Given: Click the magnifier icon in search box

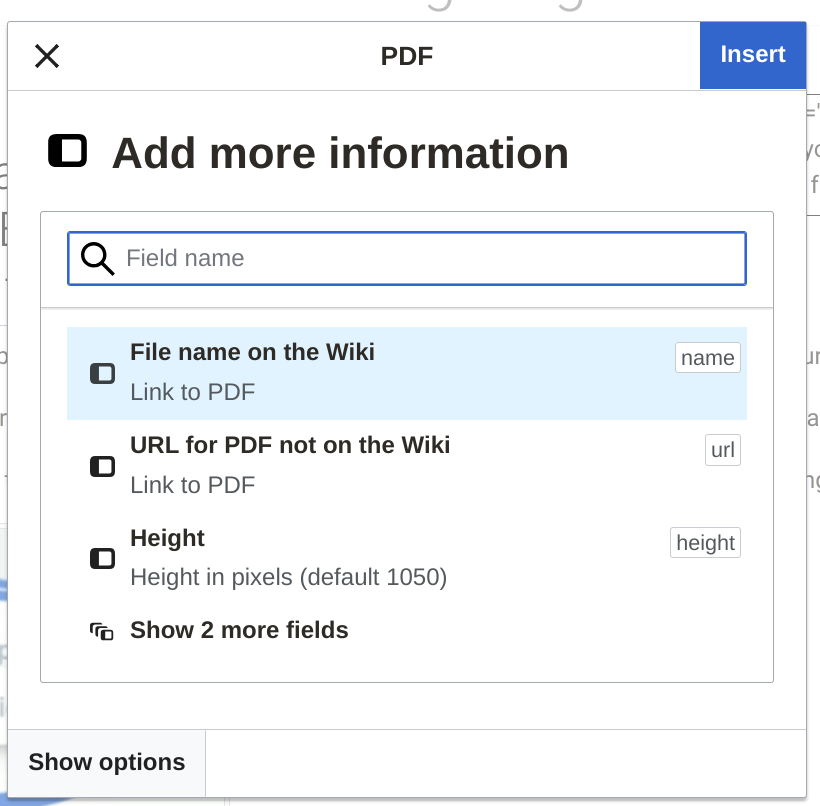Looking at the screenshot, I should tap(97, 259).
